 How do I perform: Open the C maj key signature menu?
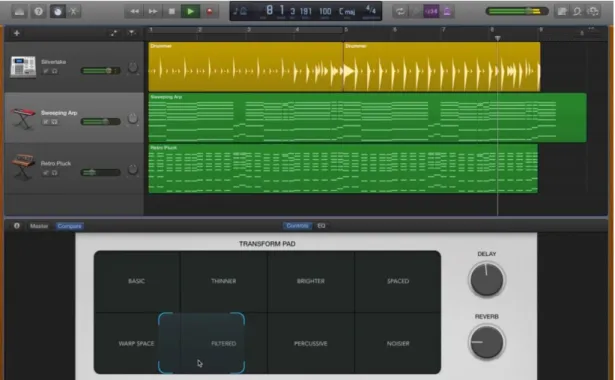(347, 11)
